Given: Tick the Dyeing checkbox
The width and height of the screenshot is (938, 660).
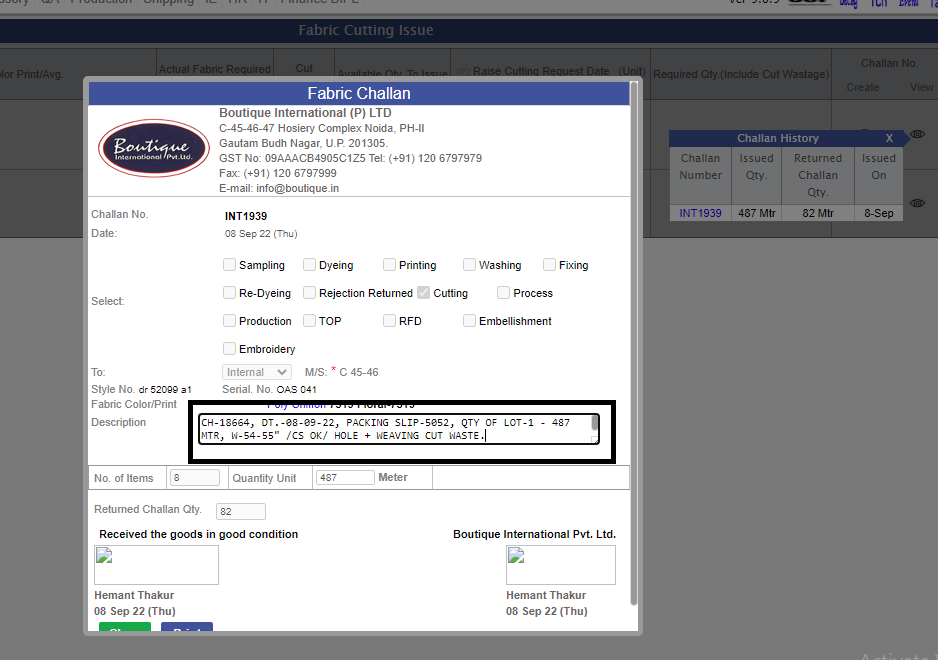Looking at the screenshot, I should point(309,264).
